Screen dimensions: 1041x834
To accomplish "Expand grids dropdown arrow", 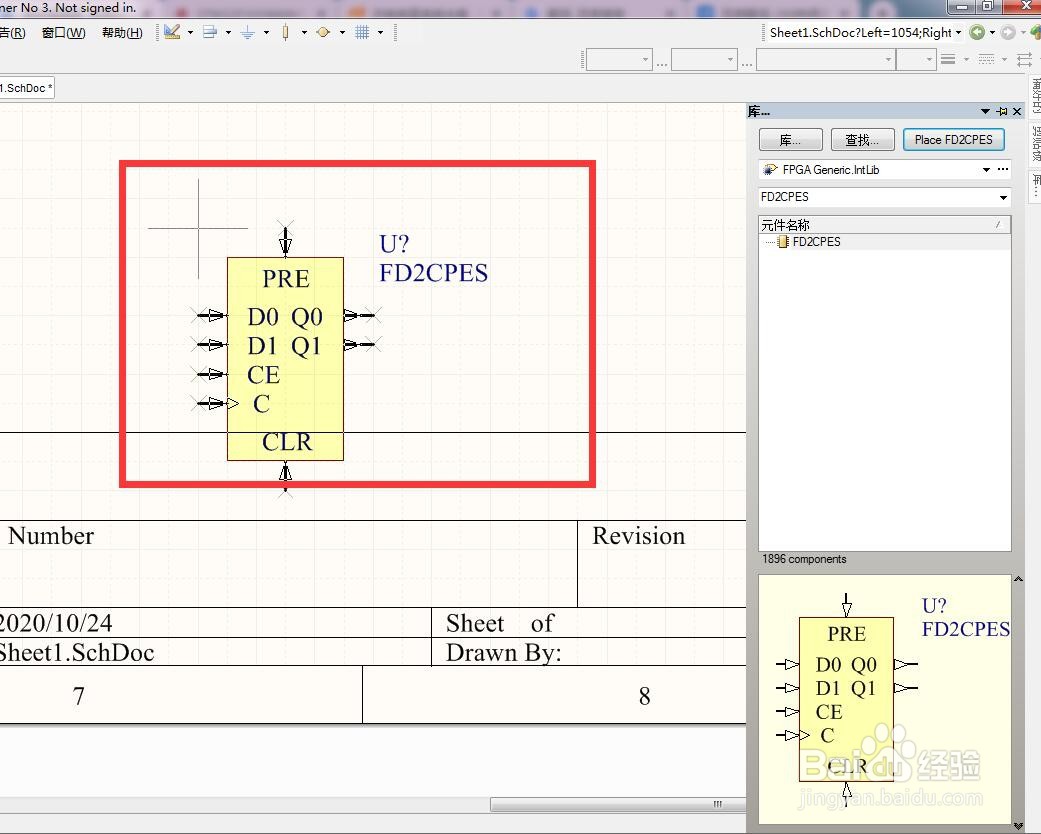I will [380, 32].
